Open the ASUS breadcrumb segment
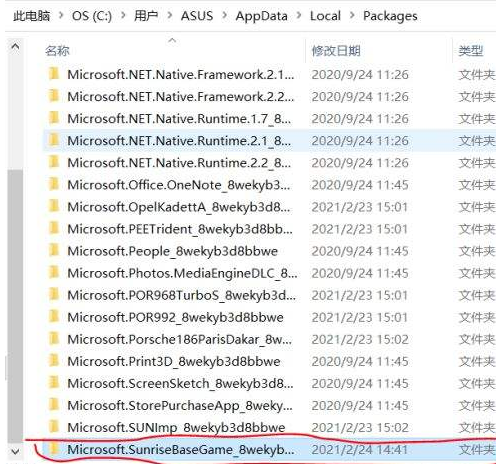The image size is (496, 464). click(197, 16)
